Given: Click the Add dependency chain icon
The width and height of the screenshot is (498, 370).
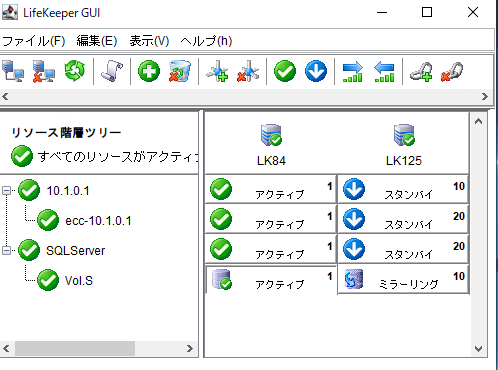Looking at the screenshot, I should 421,71.
